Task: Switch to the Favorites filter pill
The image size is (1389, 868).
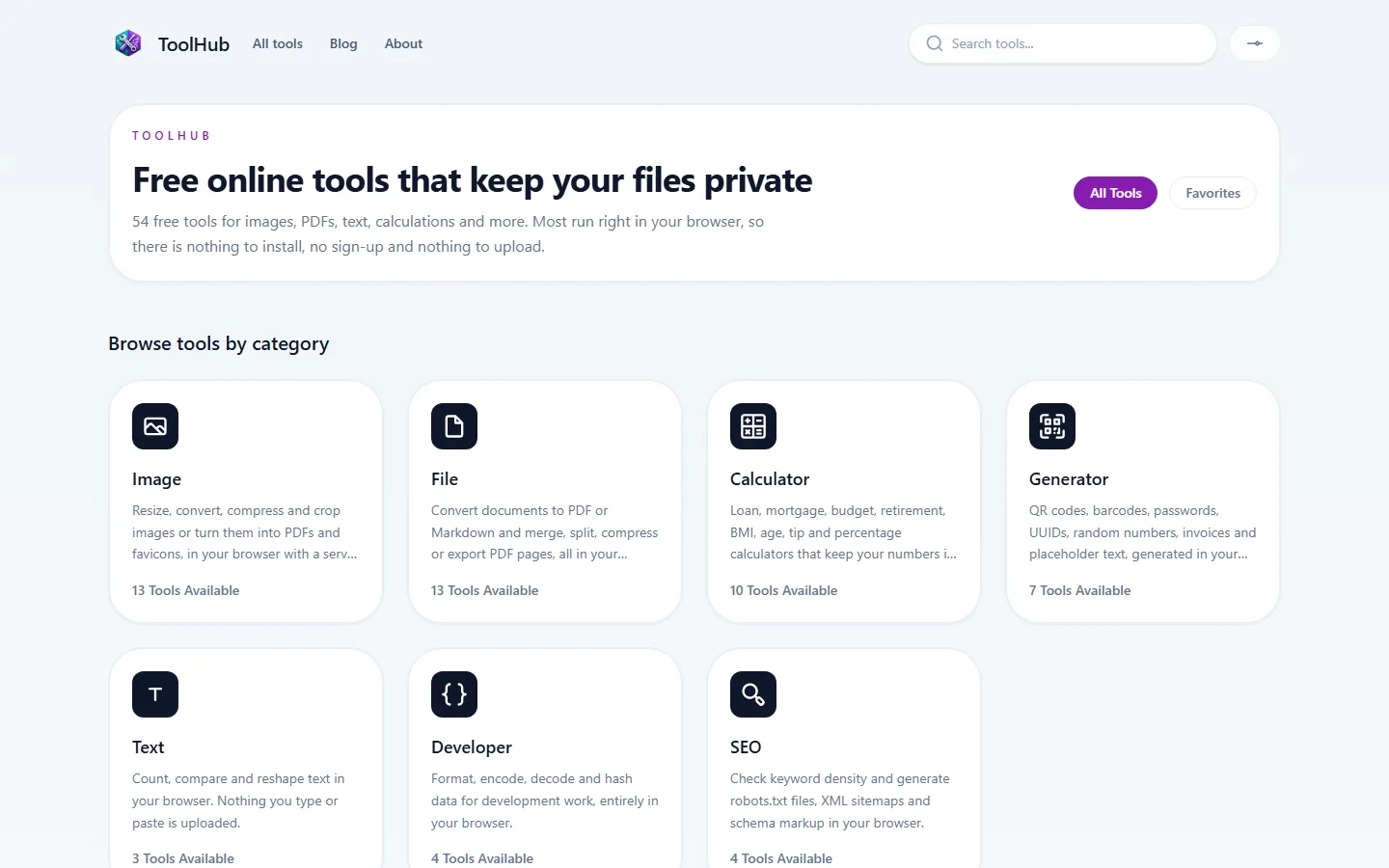Action: click(x=1212, y=193)
